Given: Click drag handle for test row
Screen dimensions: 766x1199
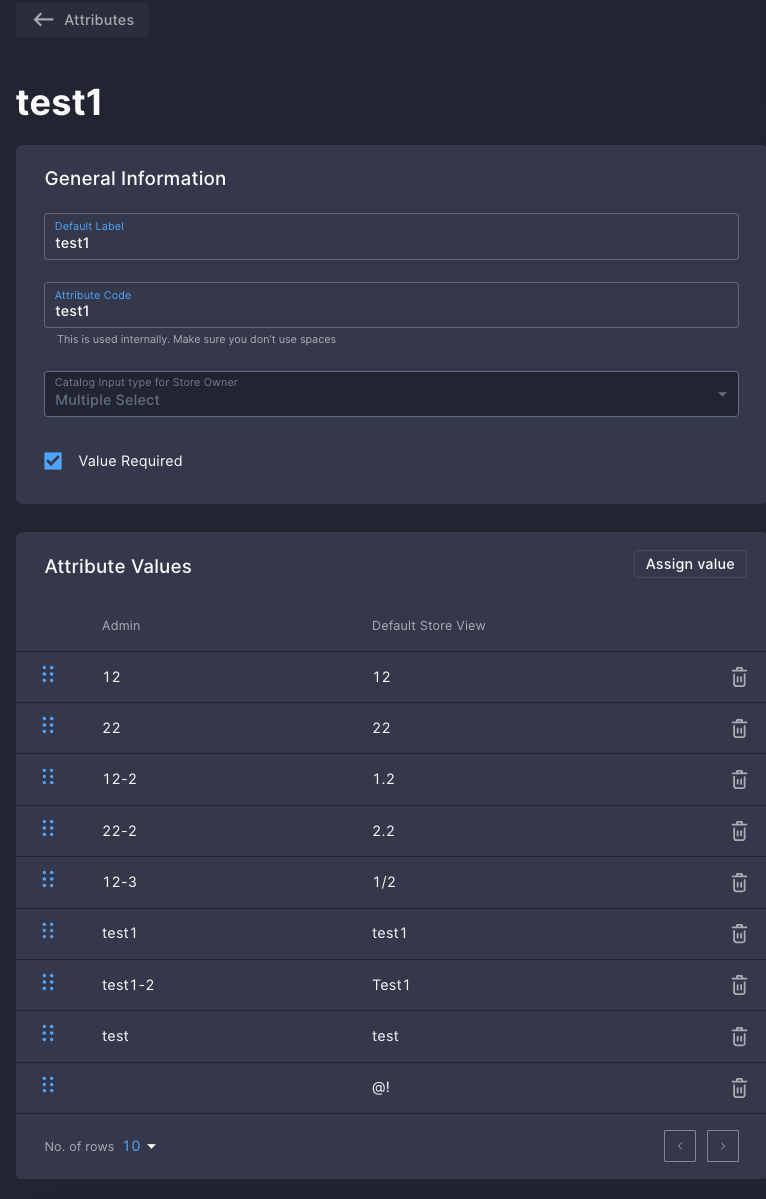Looking at the screenshot, I should [48, 1033].
